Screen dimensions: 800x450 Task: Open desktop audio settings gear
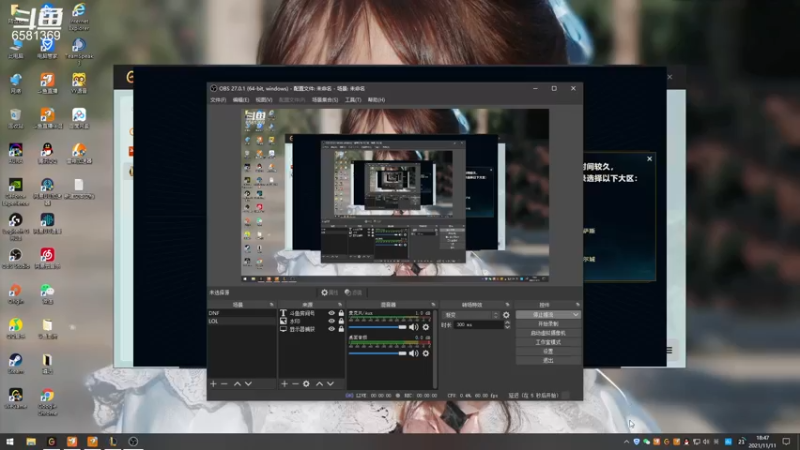(426, 353)
